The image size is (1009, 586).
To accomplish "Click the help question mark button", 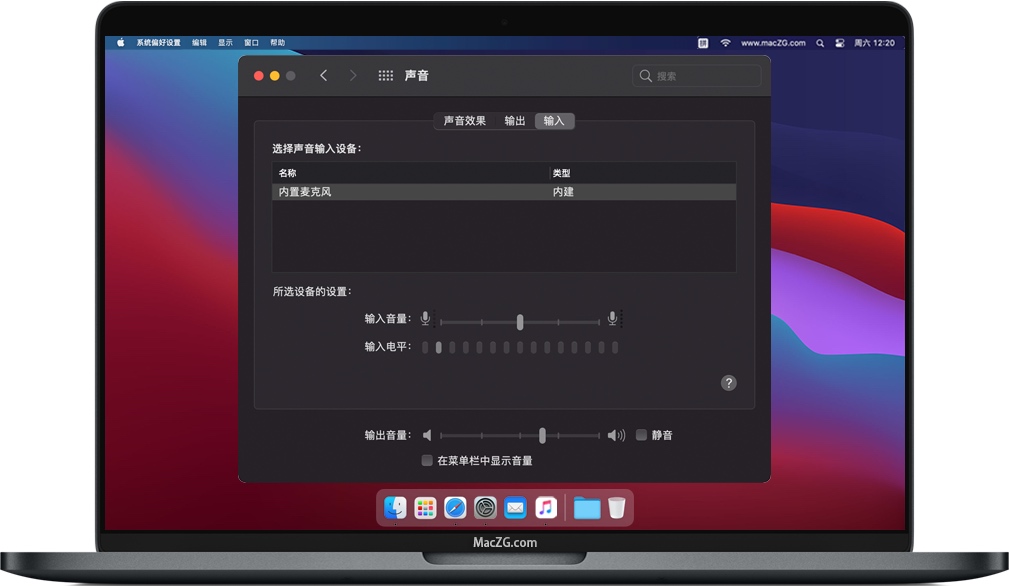I will (x=729, y=383).
